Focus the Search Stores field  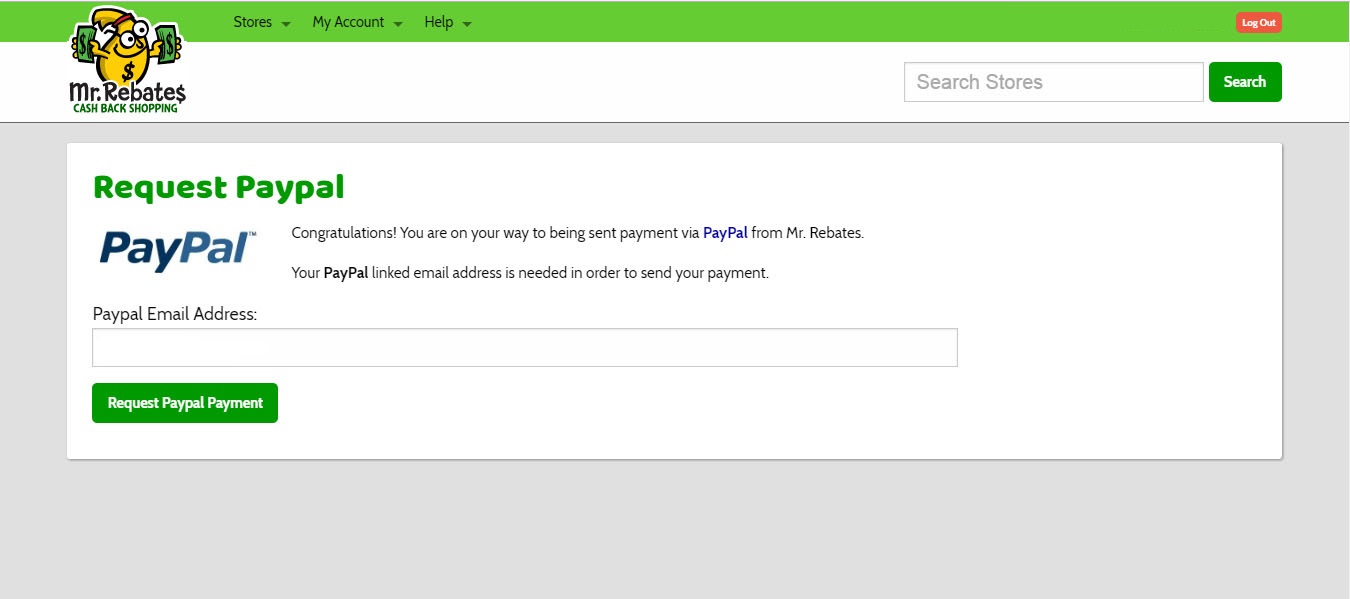point(1053,82)
